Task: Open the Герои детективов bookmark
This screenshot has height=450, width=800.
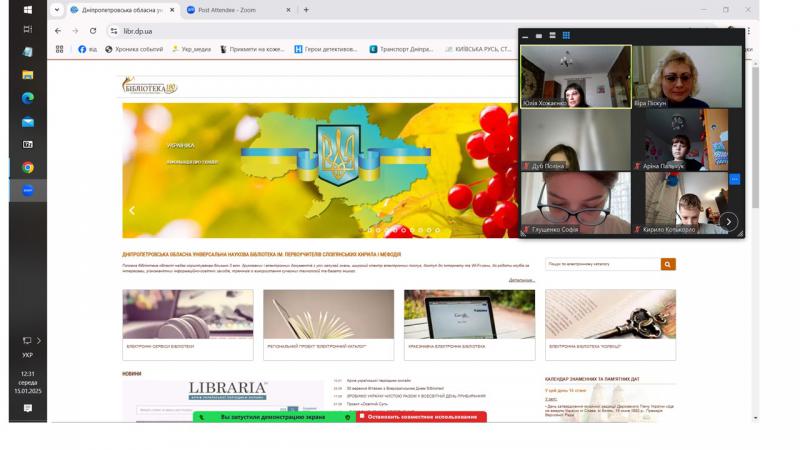Action: click(326, 49)
